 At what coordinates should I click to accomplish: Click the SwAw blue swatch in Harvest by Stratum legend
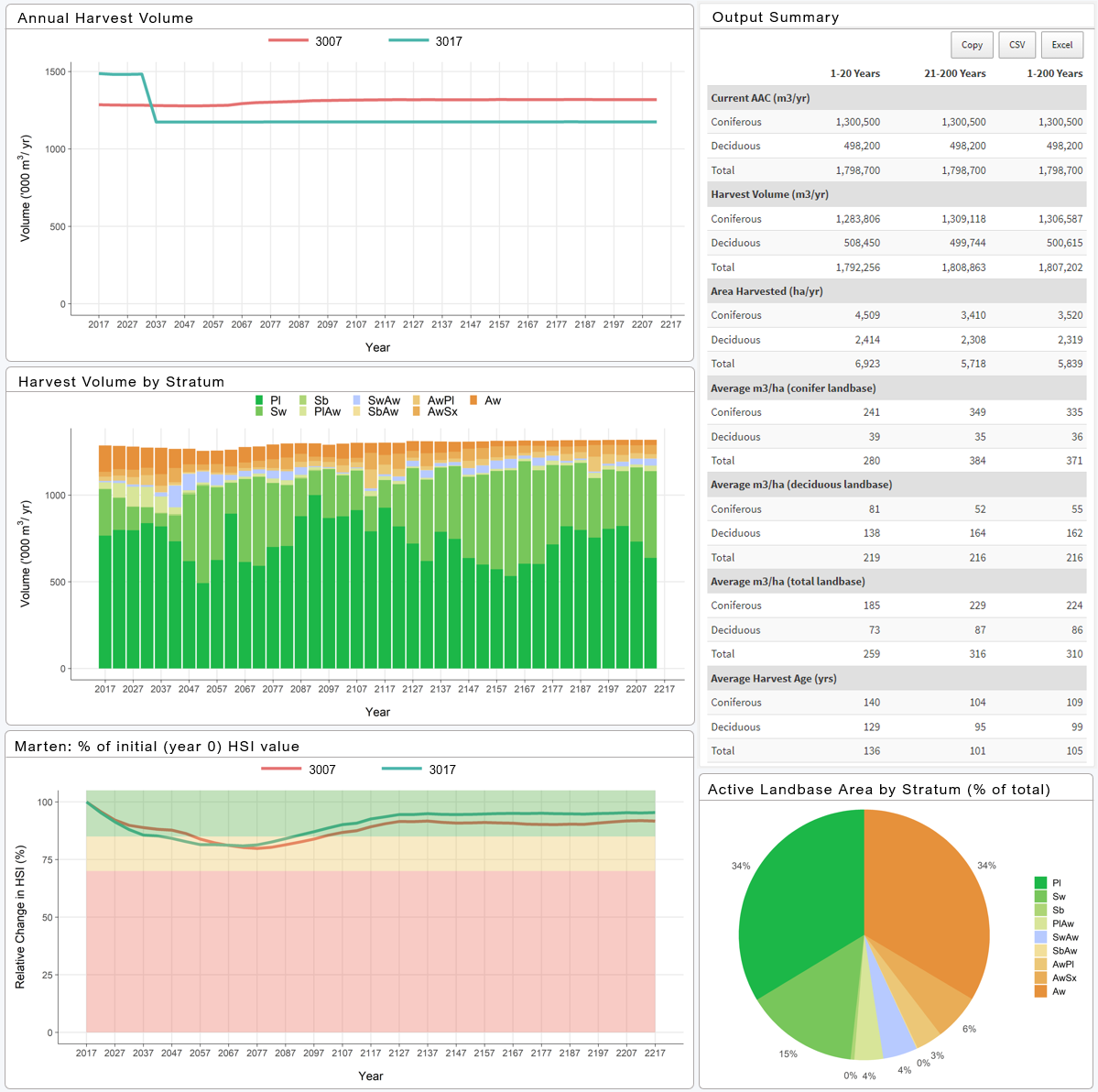pyautogui.click(x=357, y=400)
